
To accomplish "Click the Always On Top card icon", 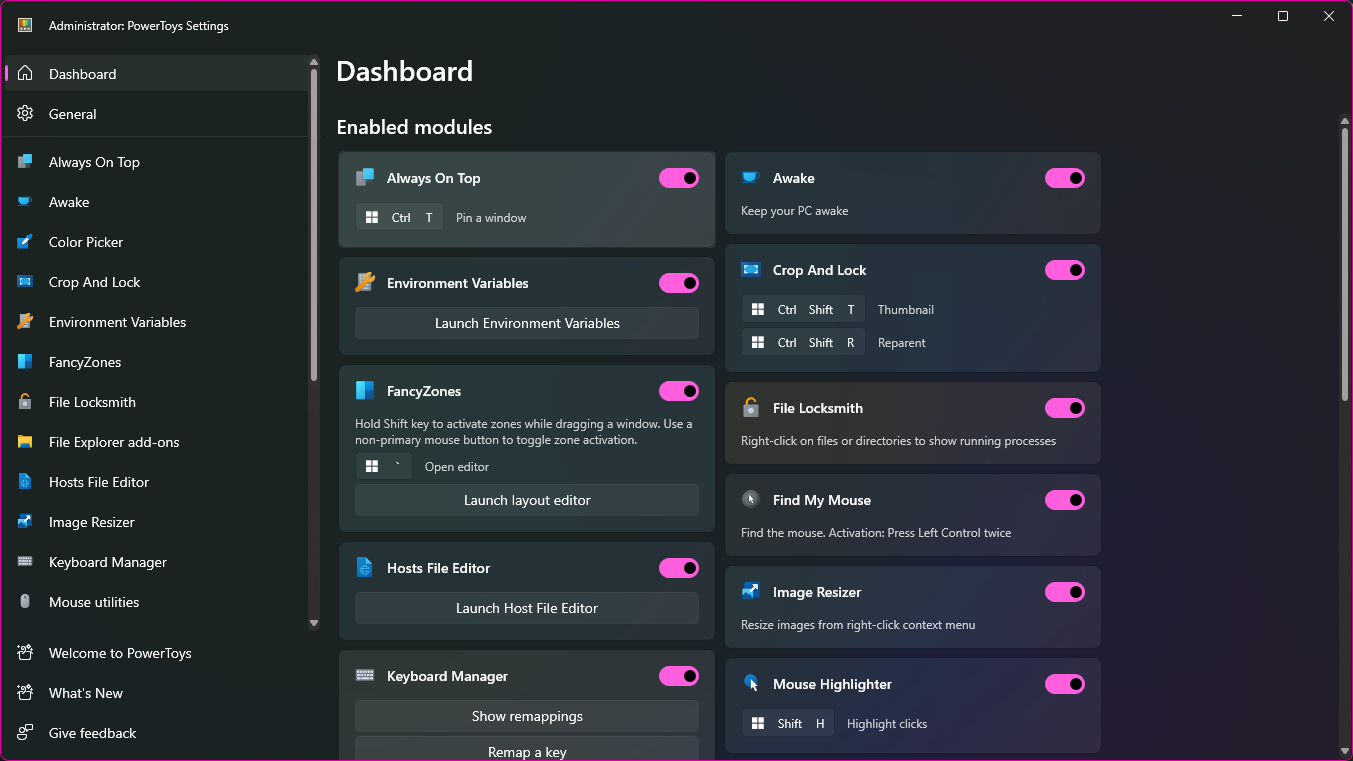I will [365, 178].
